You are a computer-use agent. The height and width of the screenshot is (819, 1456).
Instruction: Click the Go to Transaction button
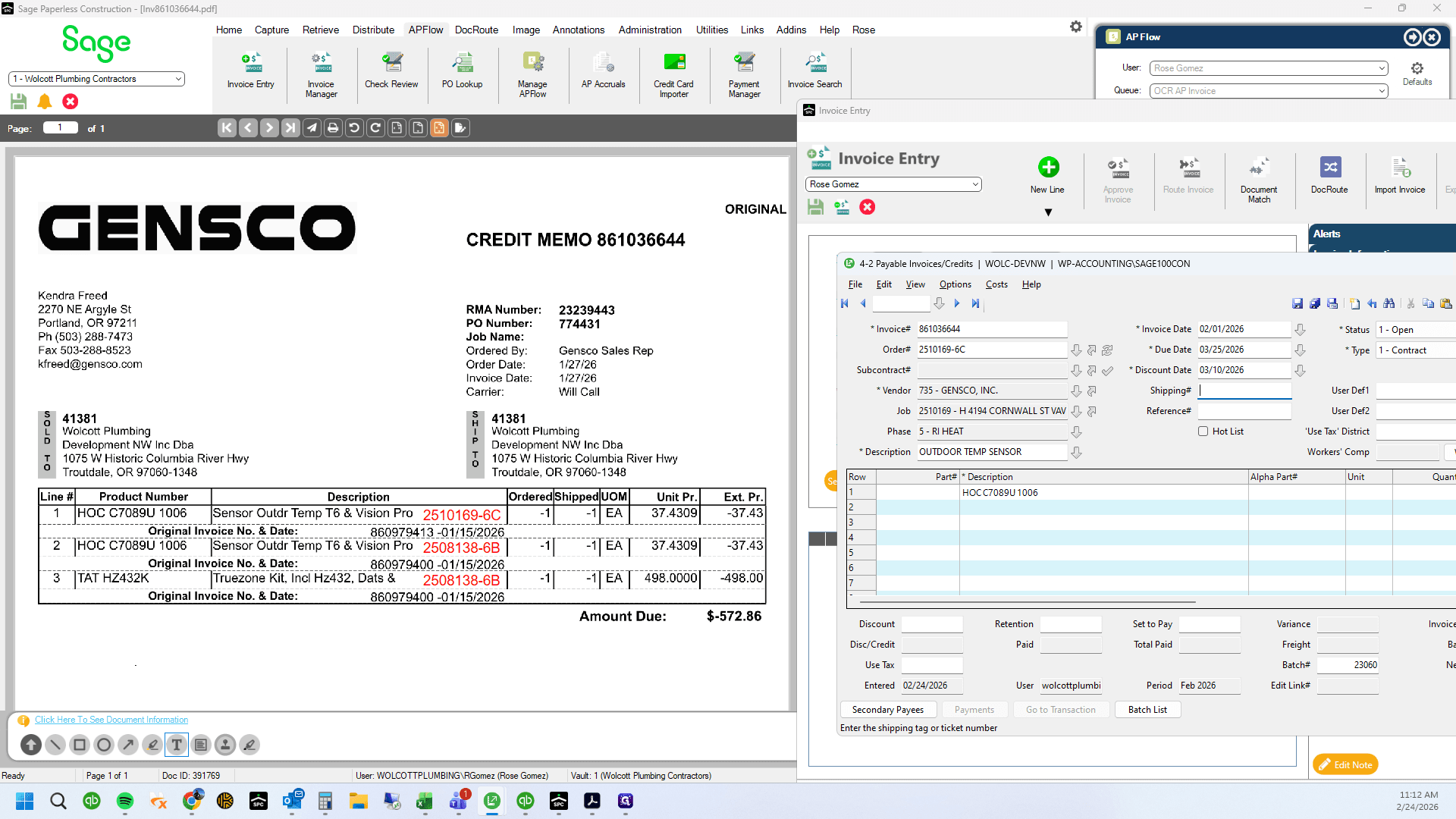tap(1061, 710)
